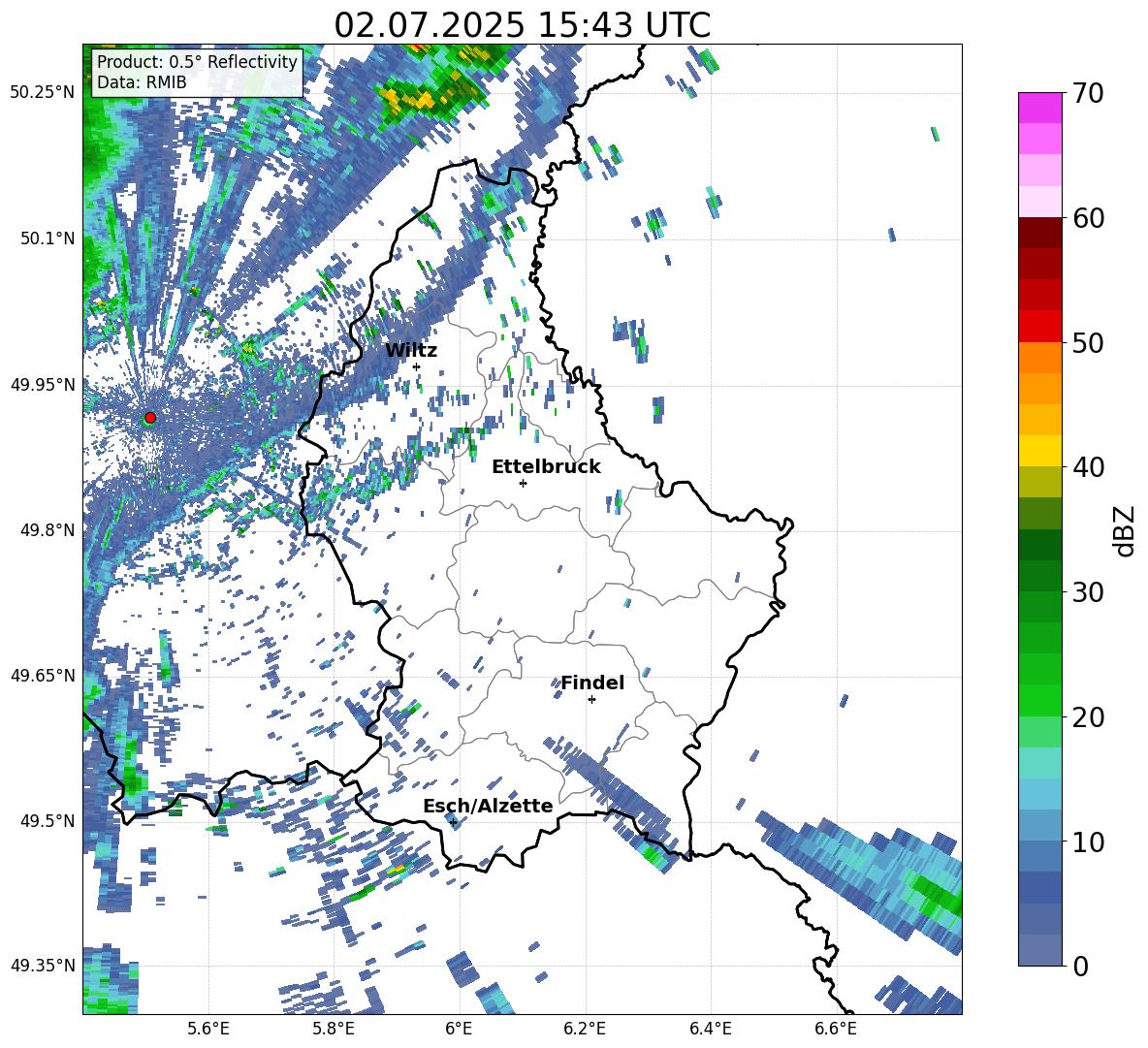Click the 6°E longitude label
This screenshot has width=1148, height=1048.
coord(459,1029)
